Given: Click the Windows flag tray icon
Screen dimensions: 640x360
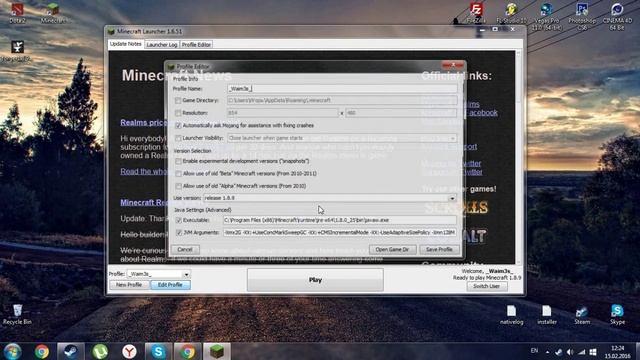Looking at the screenshot, I should coord(593,352).
